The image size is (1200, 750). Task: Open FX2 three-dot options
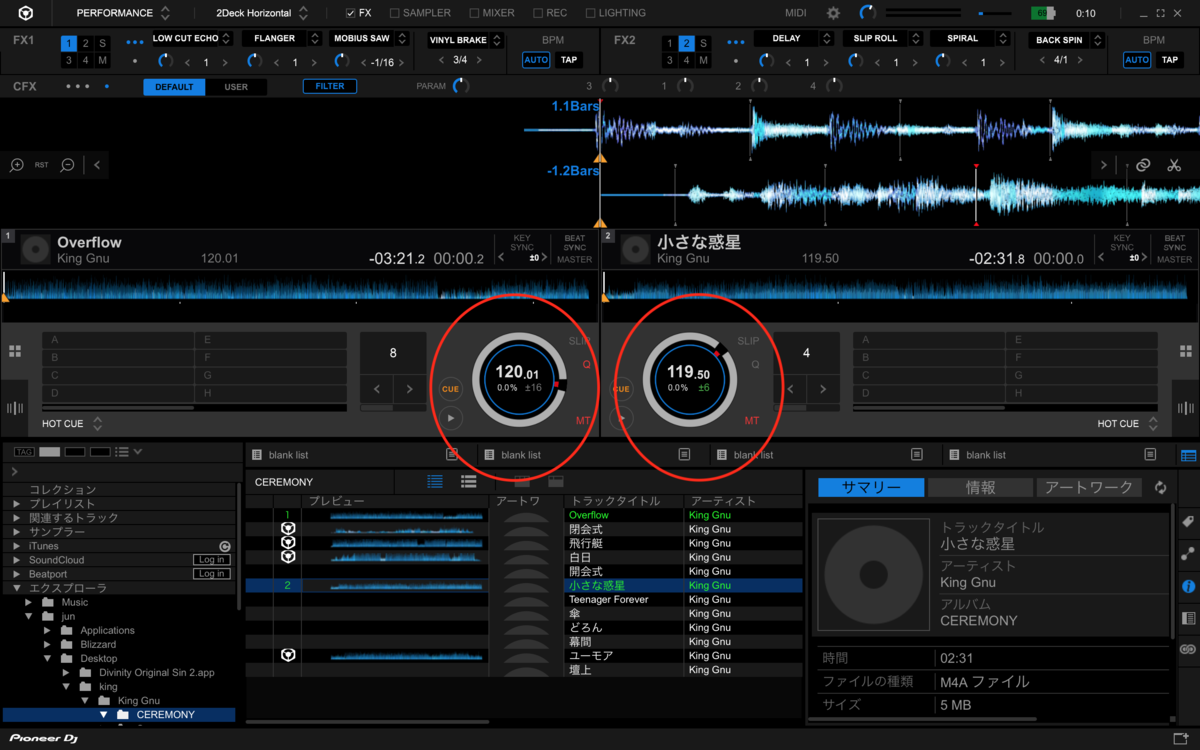point(737,42)
